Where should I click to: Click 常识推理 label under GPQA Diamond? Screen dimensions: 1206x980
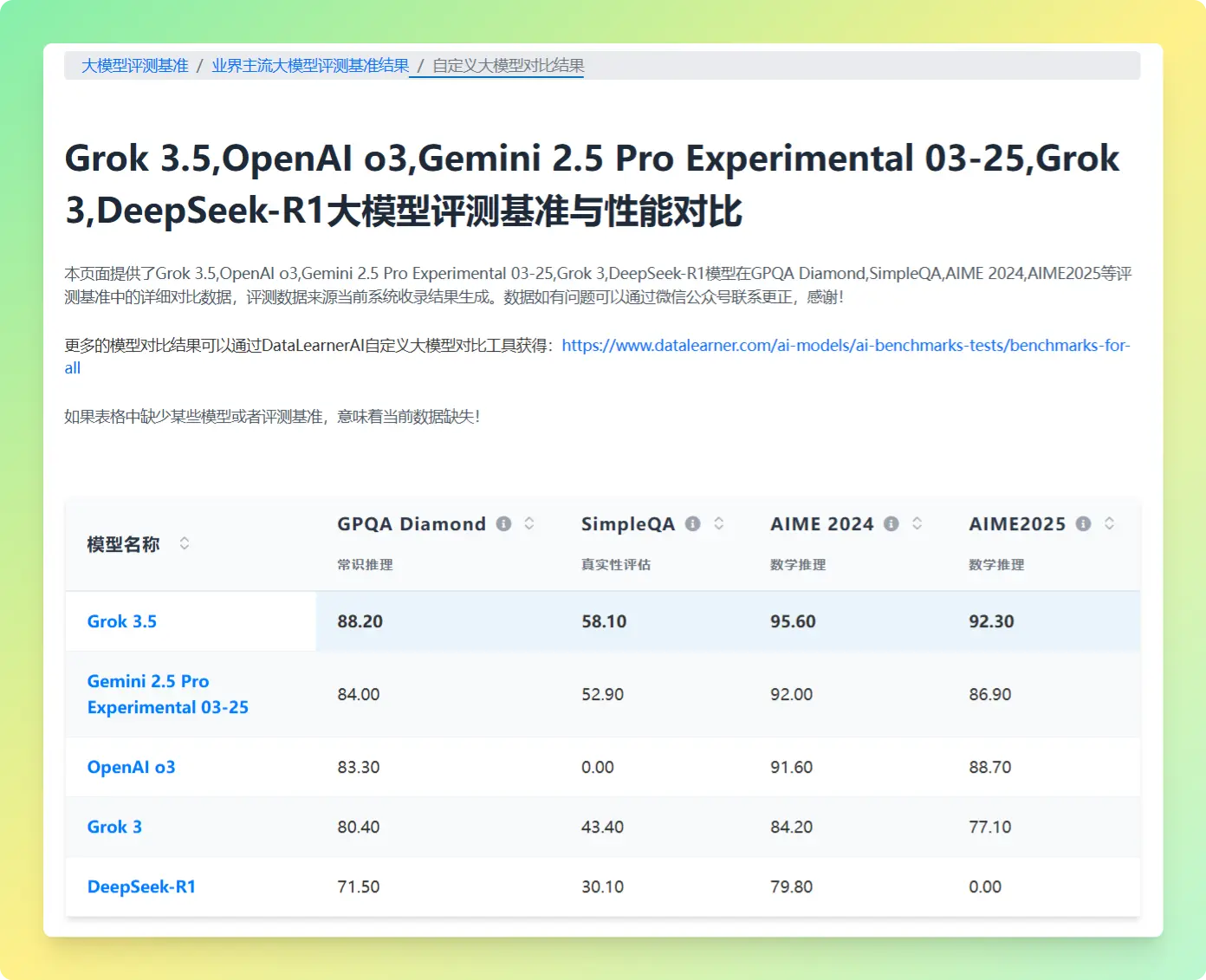tap(365, 564)
